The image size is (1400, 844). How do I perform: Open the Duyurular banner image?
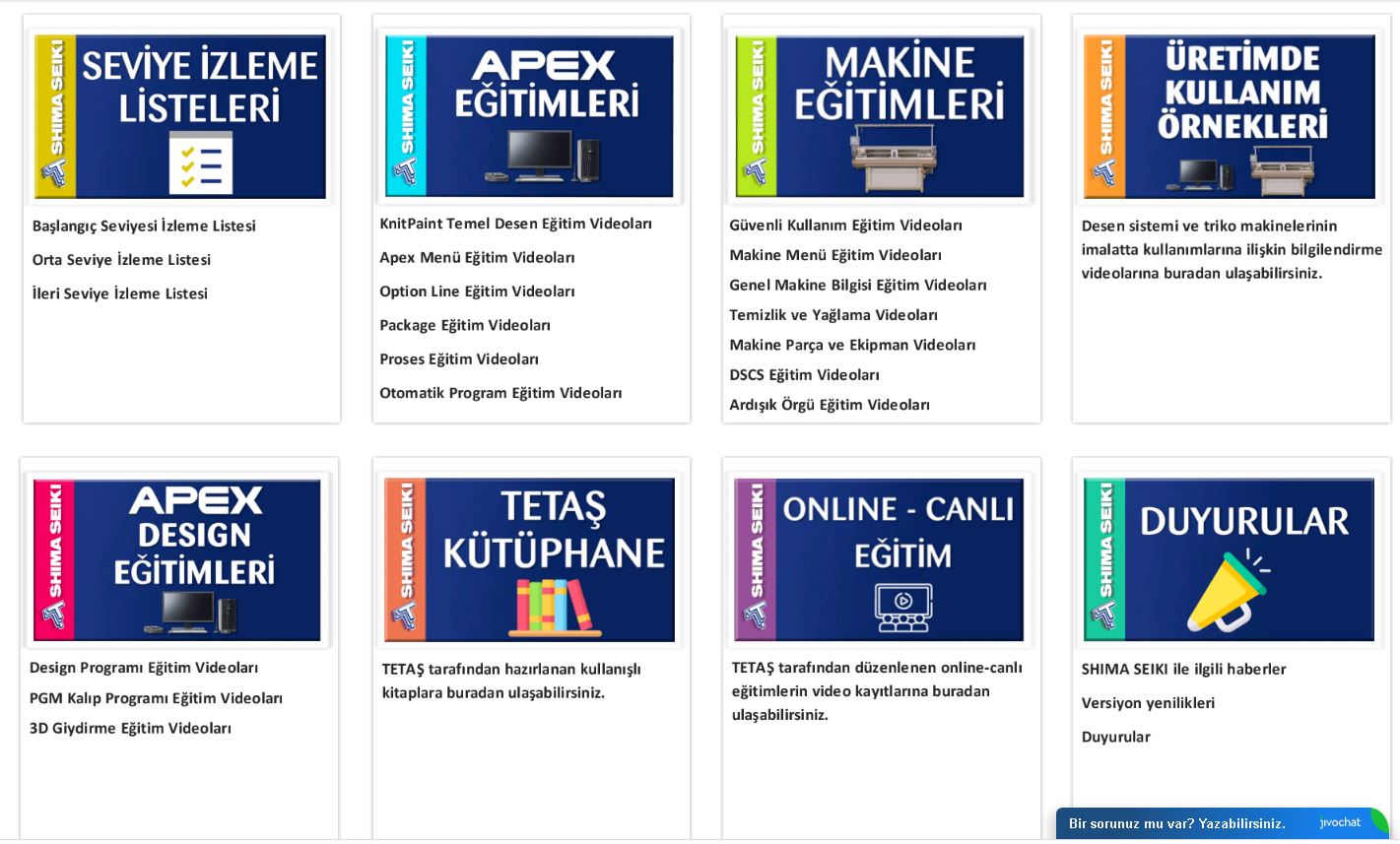pos(1229,559)
